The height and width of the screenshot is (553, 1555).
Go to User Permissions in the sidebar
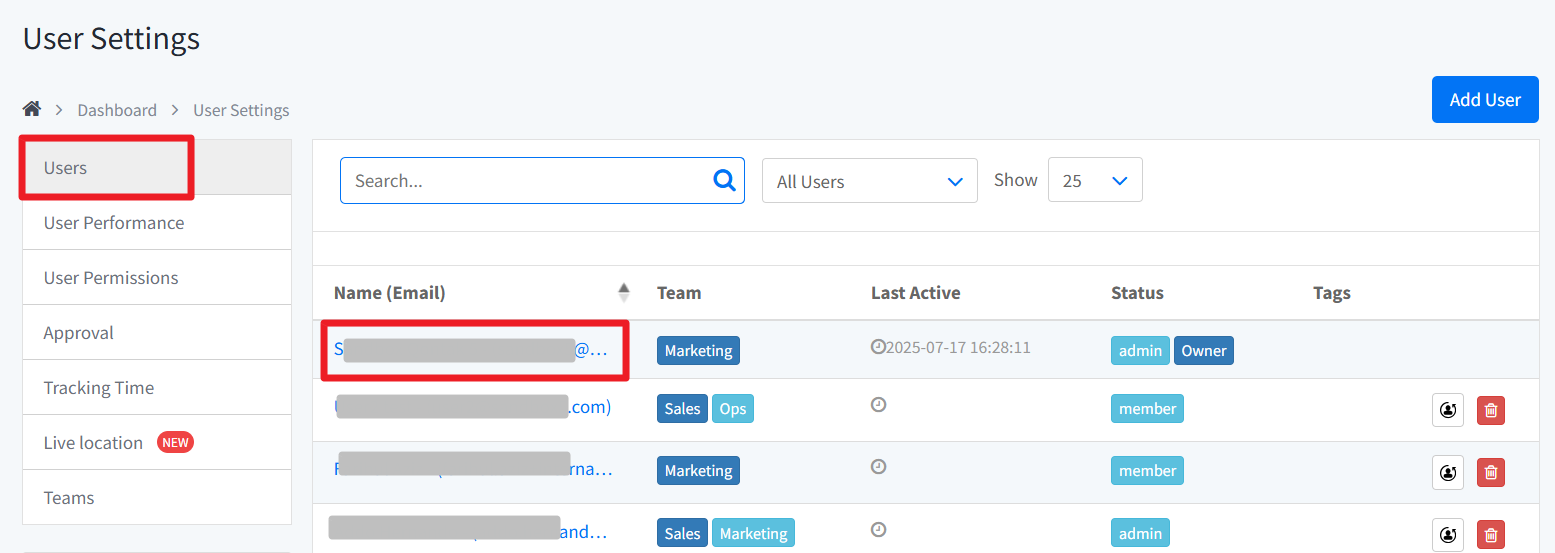(111, 278)
